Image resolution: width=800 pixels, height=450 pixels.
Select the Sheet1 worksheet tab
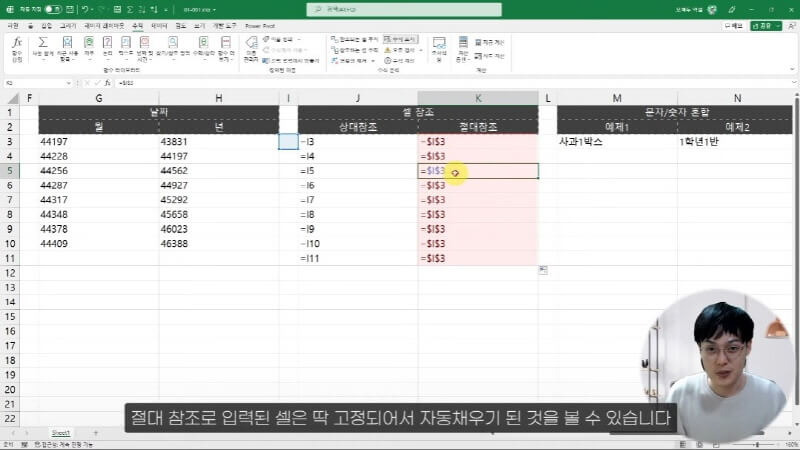(61, 433)
